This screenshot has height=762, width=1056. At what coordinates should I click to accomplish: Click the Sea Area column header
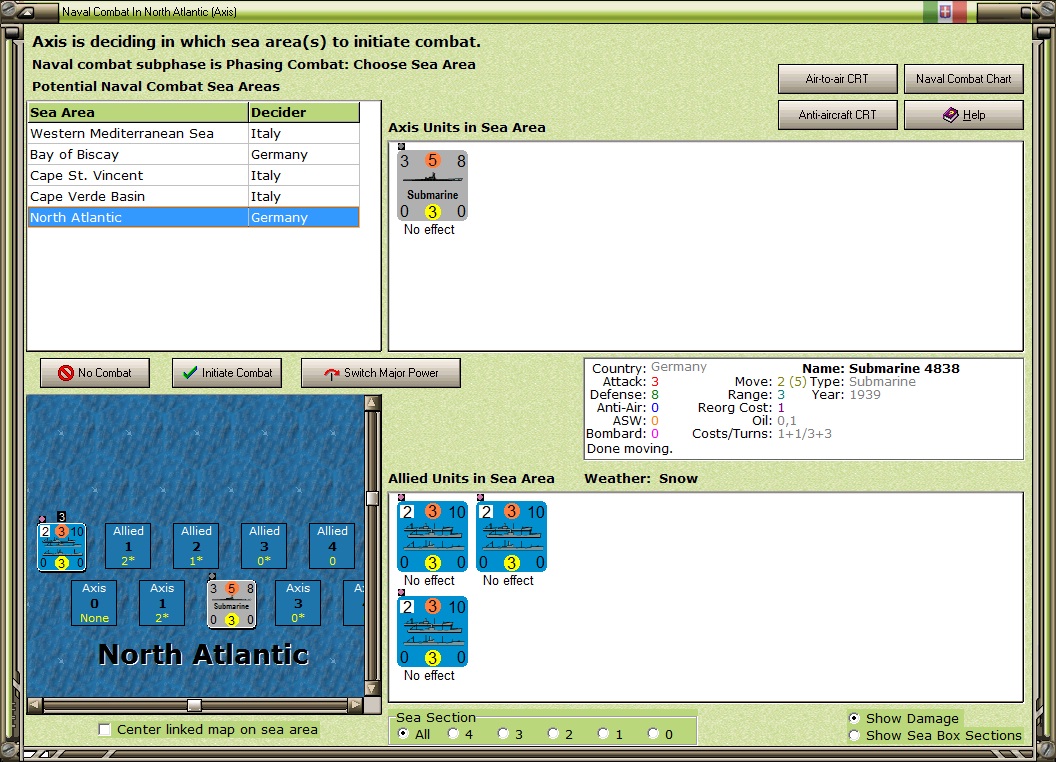click(x=138, y=113)
